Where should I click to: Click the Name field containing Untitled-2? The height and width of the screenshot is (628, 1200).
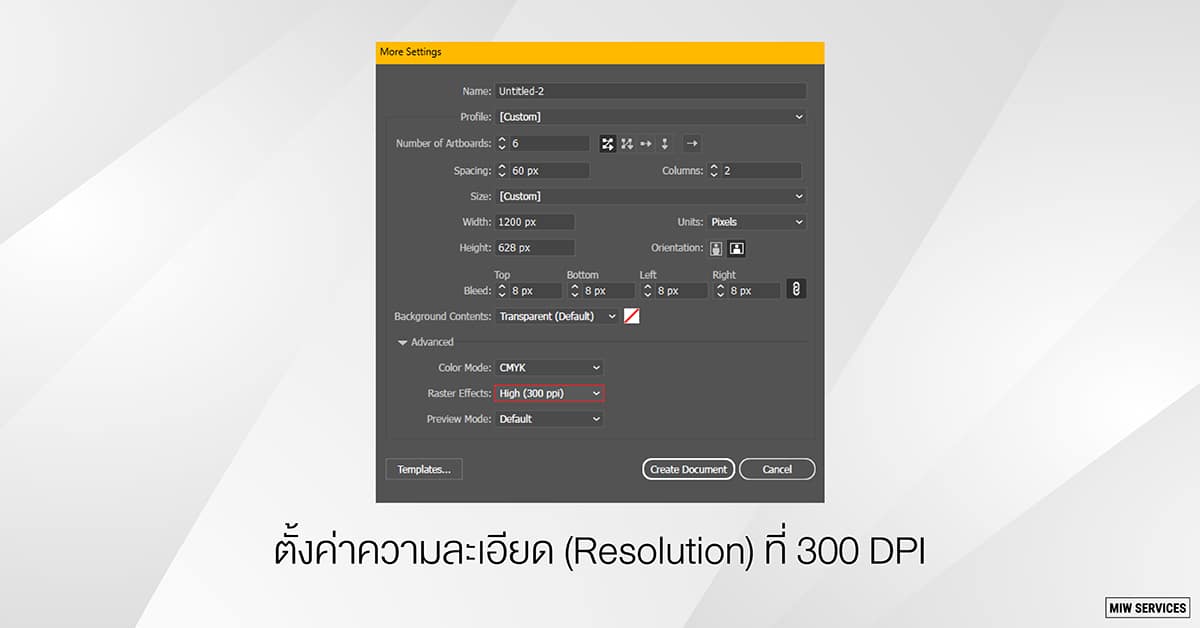point(651,91)
